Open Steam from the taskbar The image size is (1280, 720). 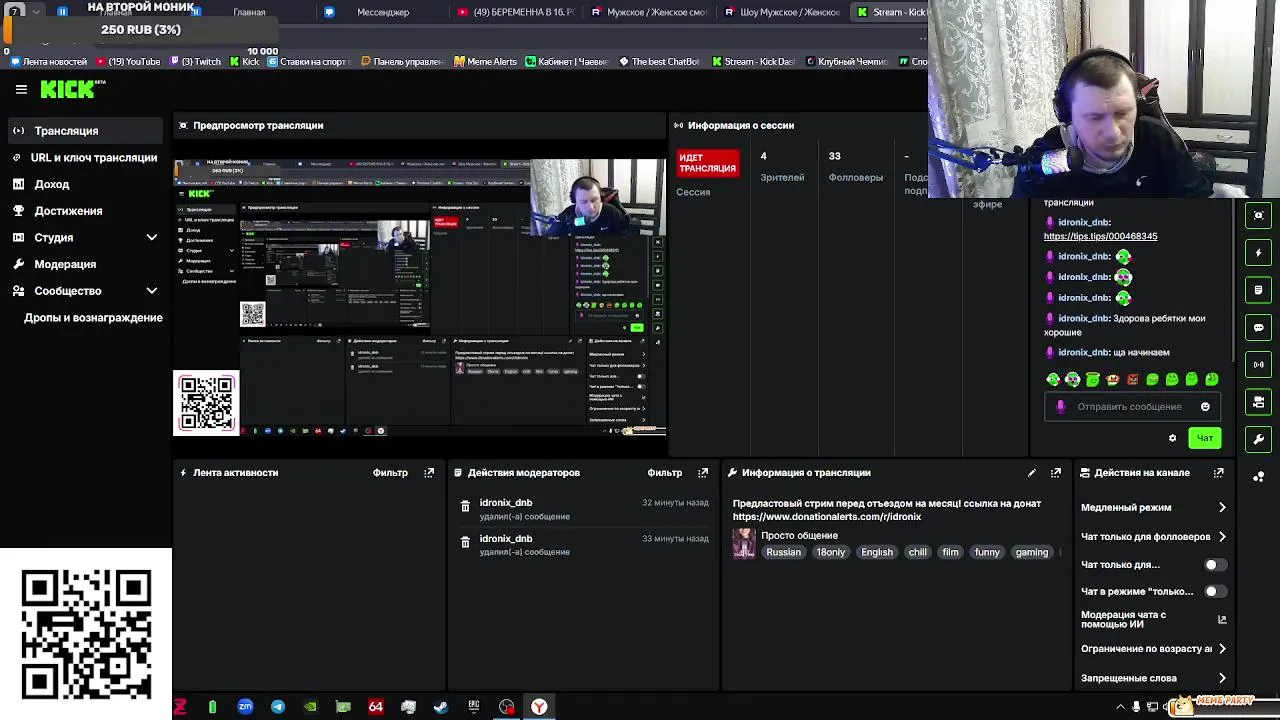(441, 707)
